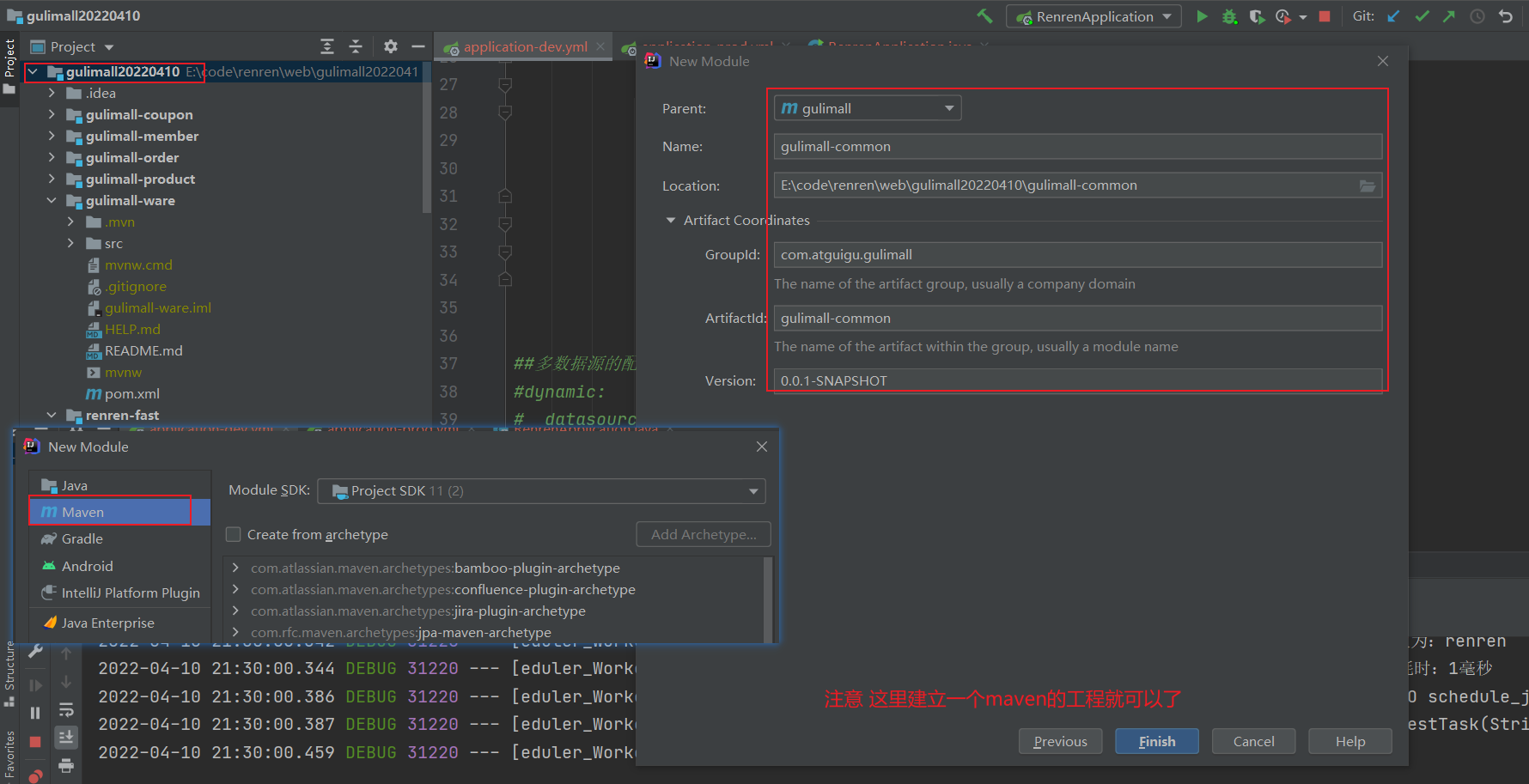
Task: Click the GroupId input field
Action: coord(1078,254)
